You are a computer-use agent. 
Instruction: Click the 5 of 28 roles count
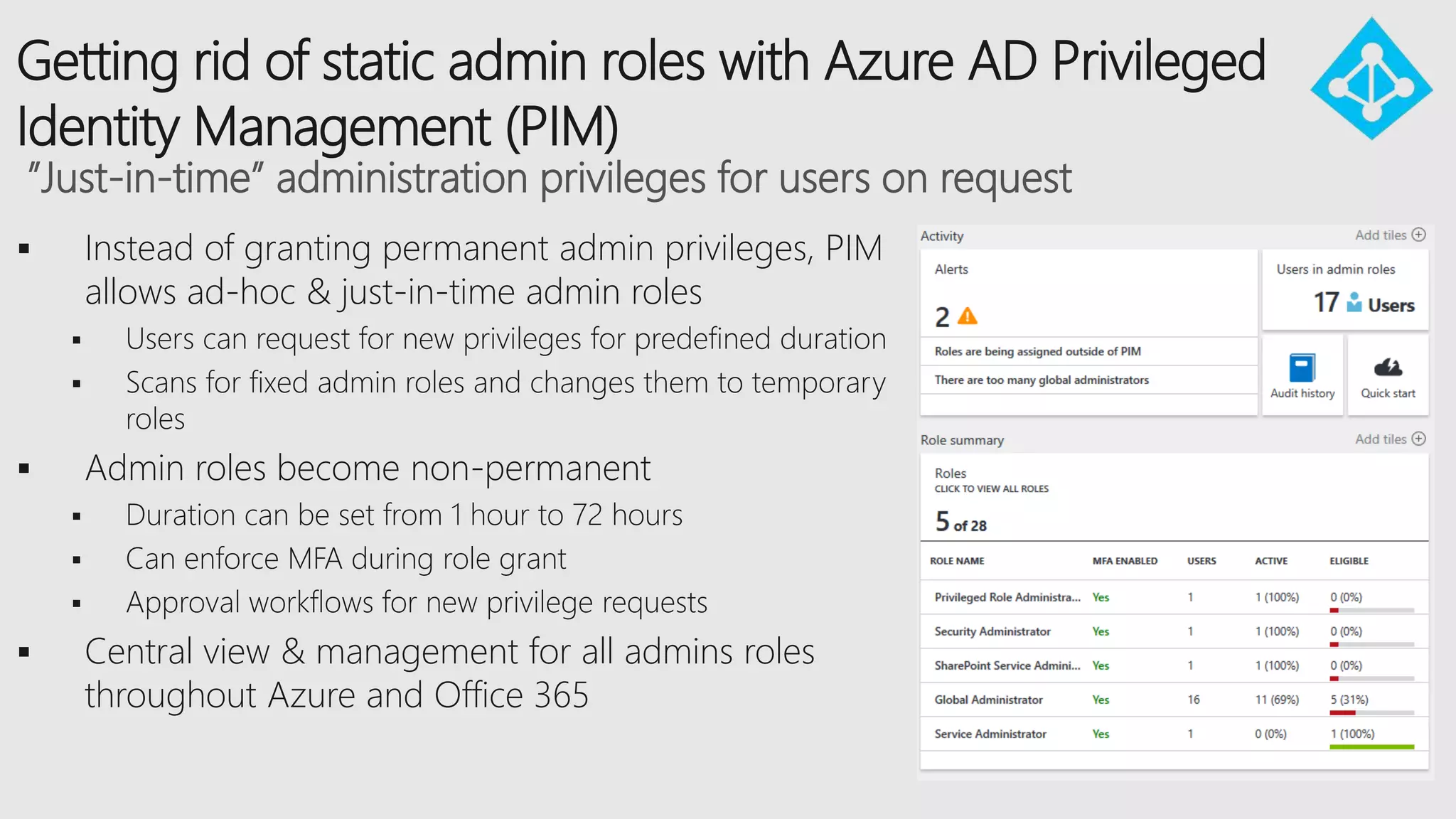(960, 523)
